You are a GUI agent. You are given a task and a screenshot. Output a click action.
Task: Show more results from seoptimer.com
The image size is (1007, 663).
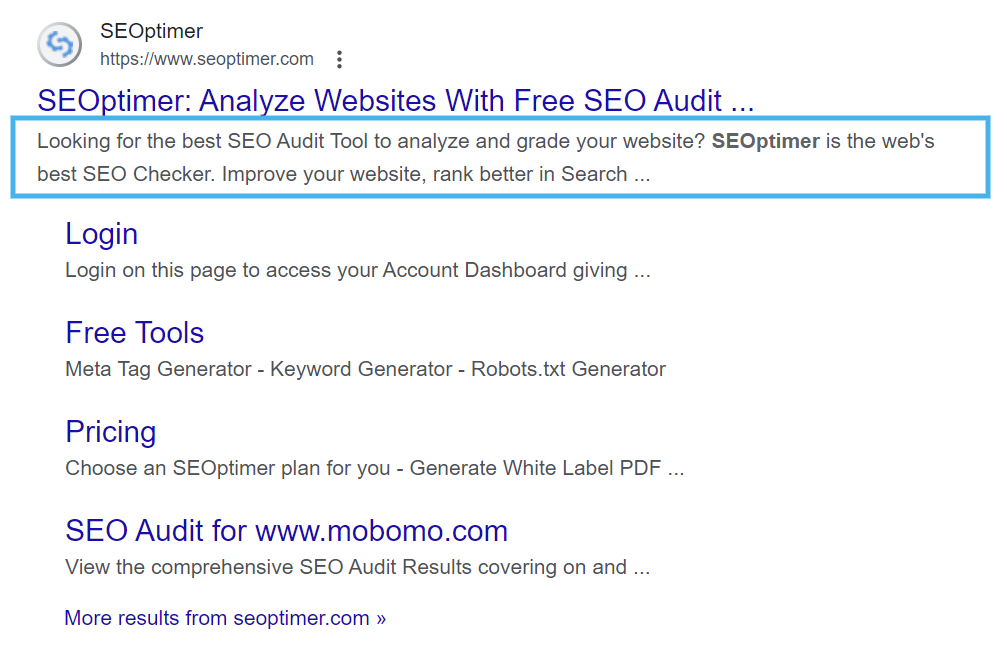[224, 618]
